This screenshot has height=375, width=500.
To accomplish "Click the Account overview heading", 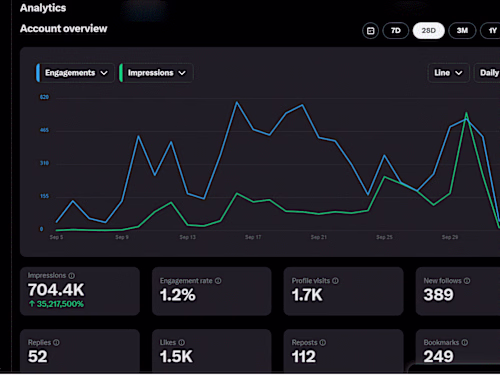I will [x=64, y=29].
